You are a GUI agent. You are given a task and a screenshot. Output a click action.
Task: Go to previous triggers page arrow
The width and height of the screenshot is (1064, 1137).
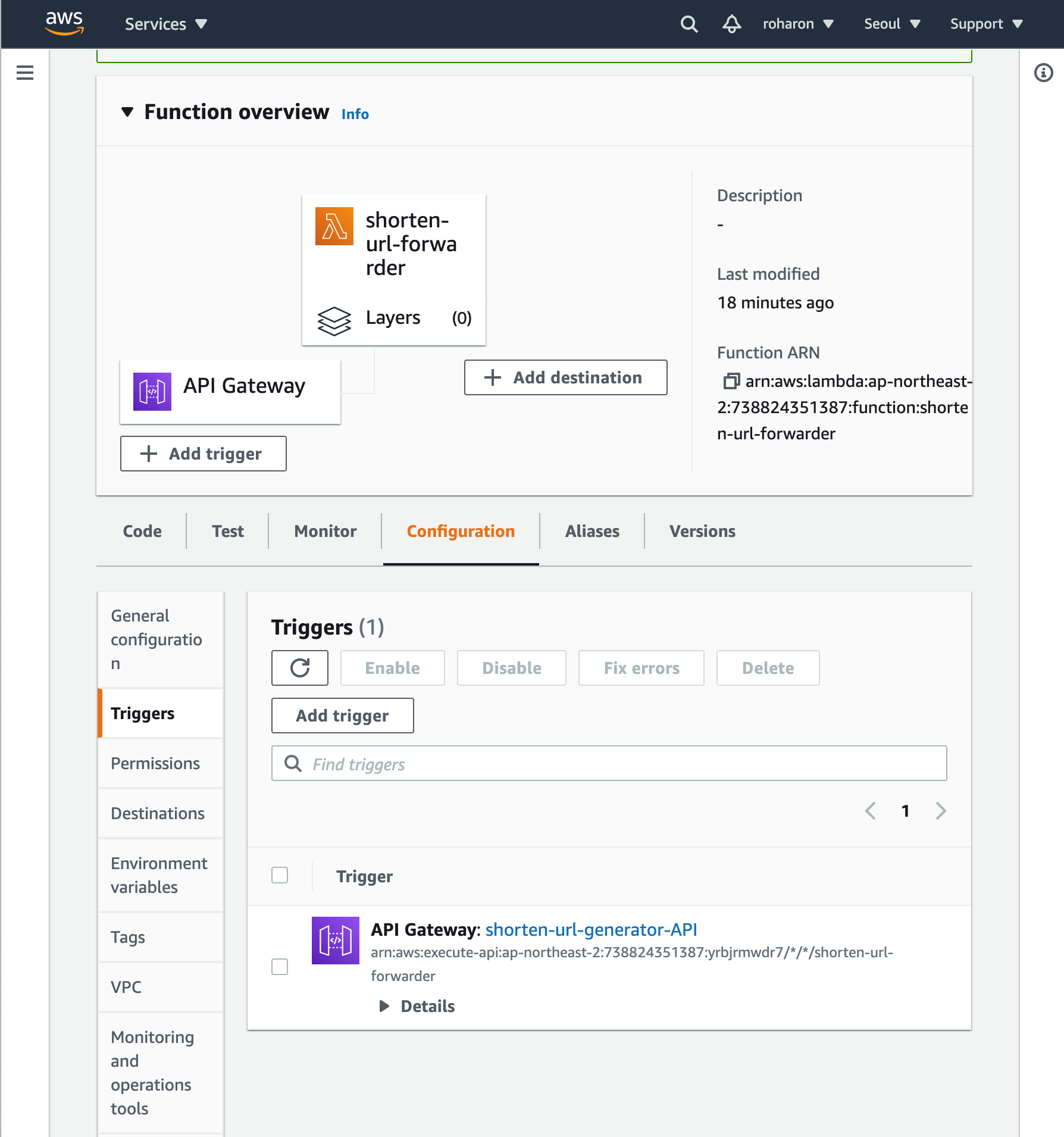tap(871, 811)
